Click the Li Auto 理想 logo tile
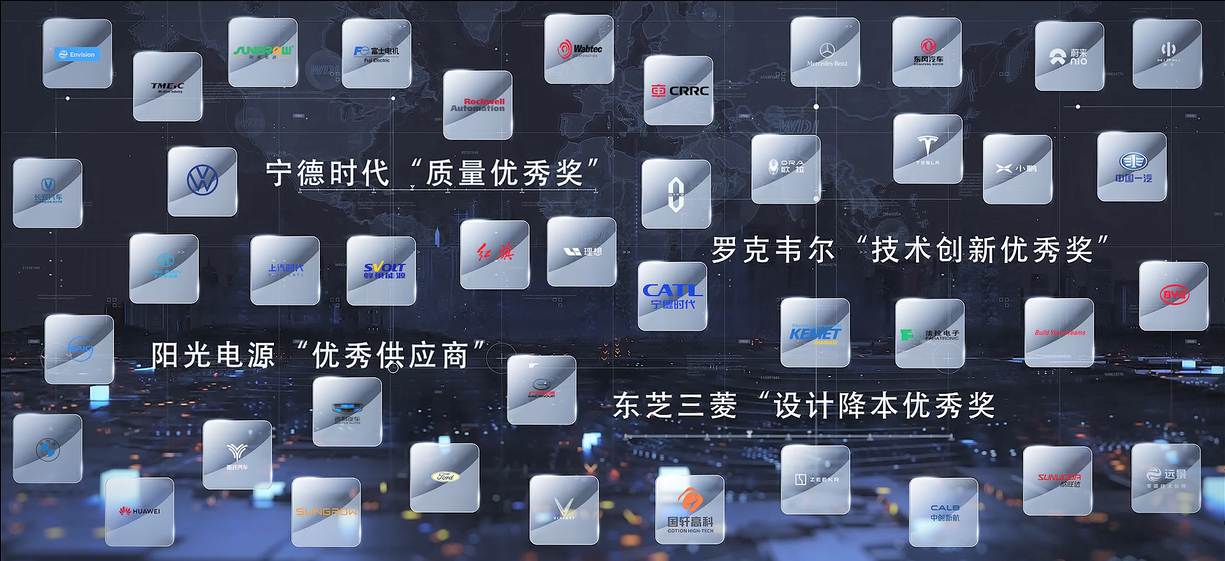Viewport: 1225px width, 561px height. [582, 251]
